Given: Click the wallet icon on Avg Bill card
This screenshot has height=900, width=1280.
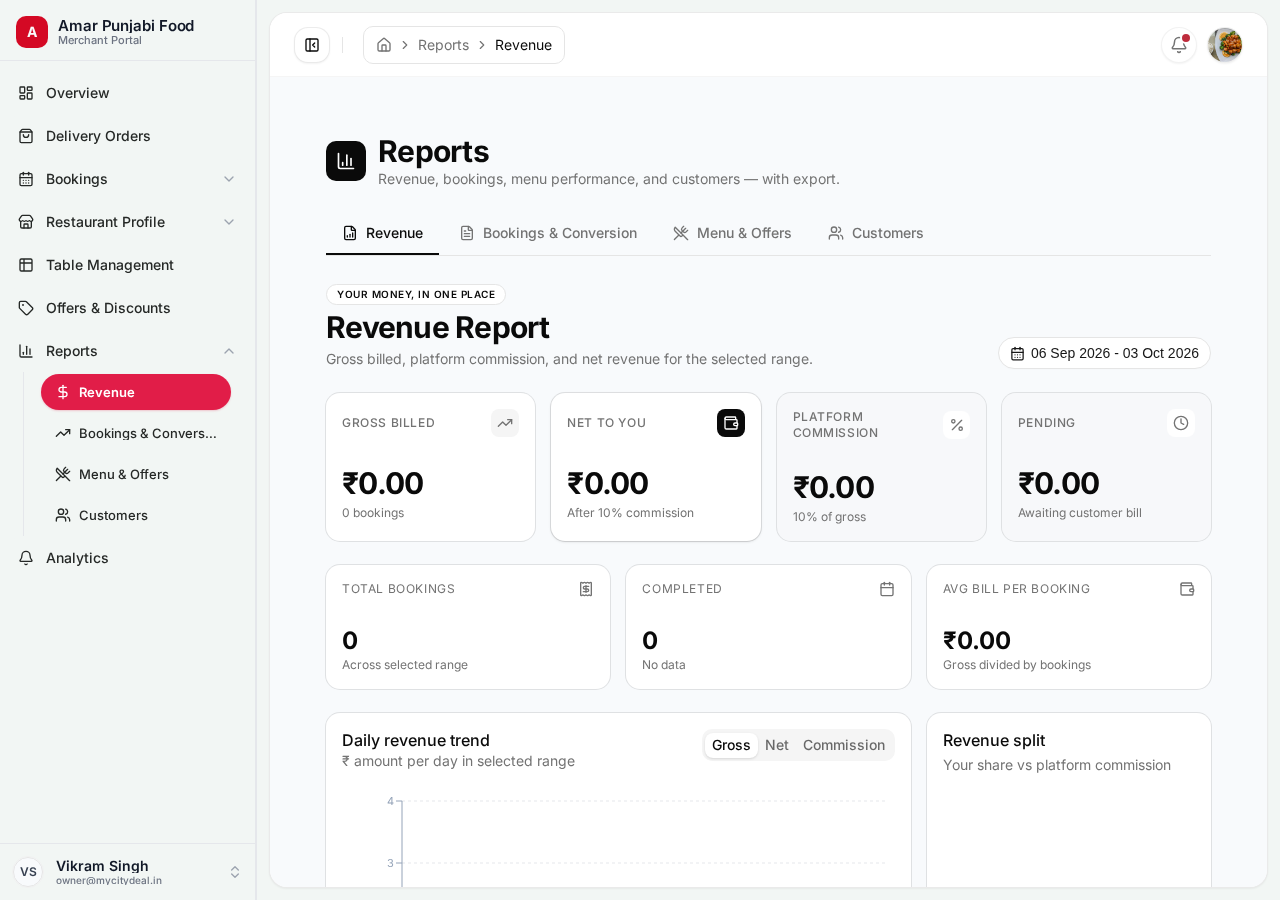Looking at the screenshot, I should [x=1187, y=589].
